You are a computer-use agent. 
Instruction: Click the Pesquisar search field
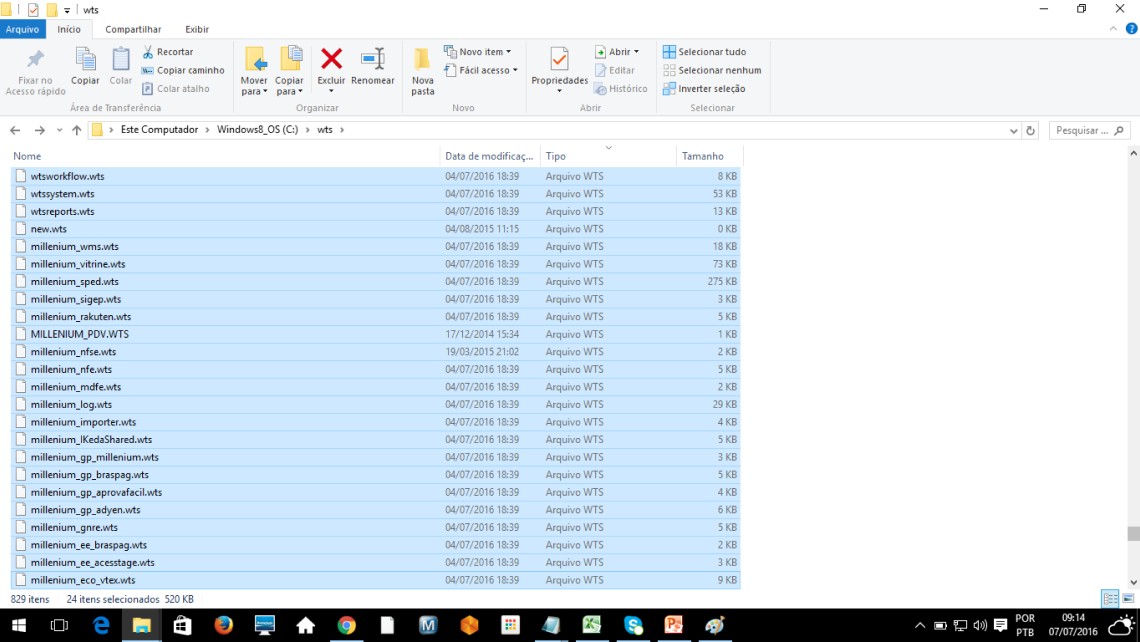coord(1084,130)
